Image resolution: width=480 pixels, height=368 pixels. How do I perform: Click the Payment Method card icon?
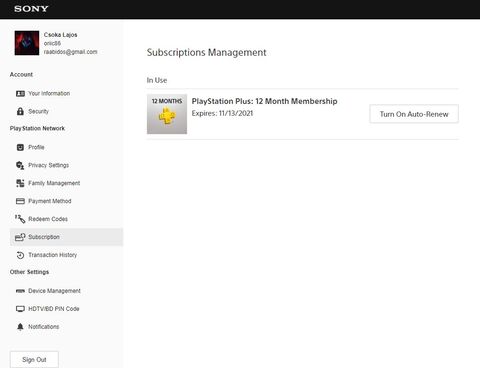tap(20, 201)
